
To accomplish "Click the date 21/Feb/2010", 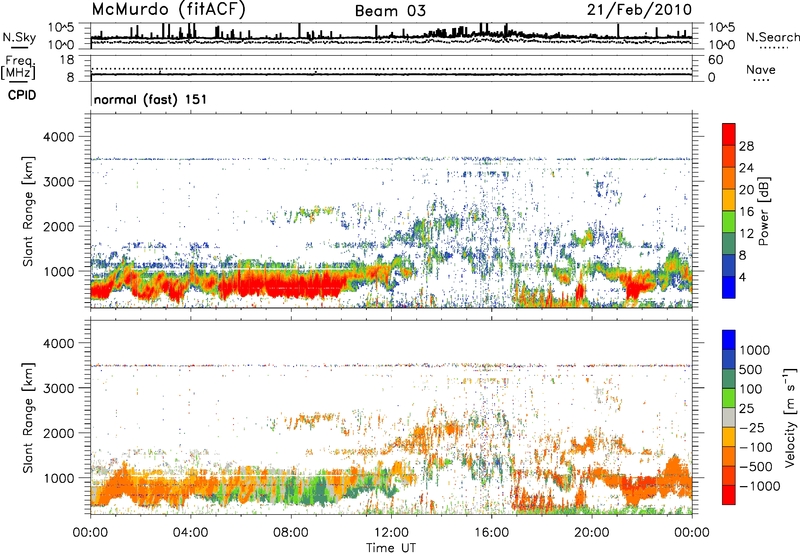I will (x=639, y=10).
